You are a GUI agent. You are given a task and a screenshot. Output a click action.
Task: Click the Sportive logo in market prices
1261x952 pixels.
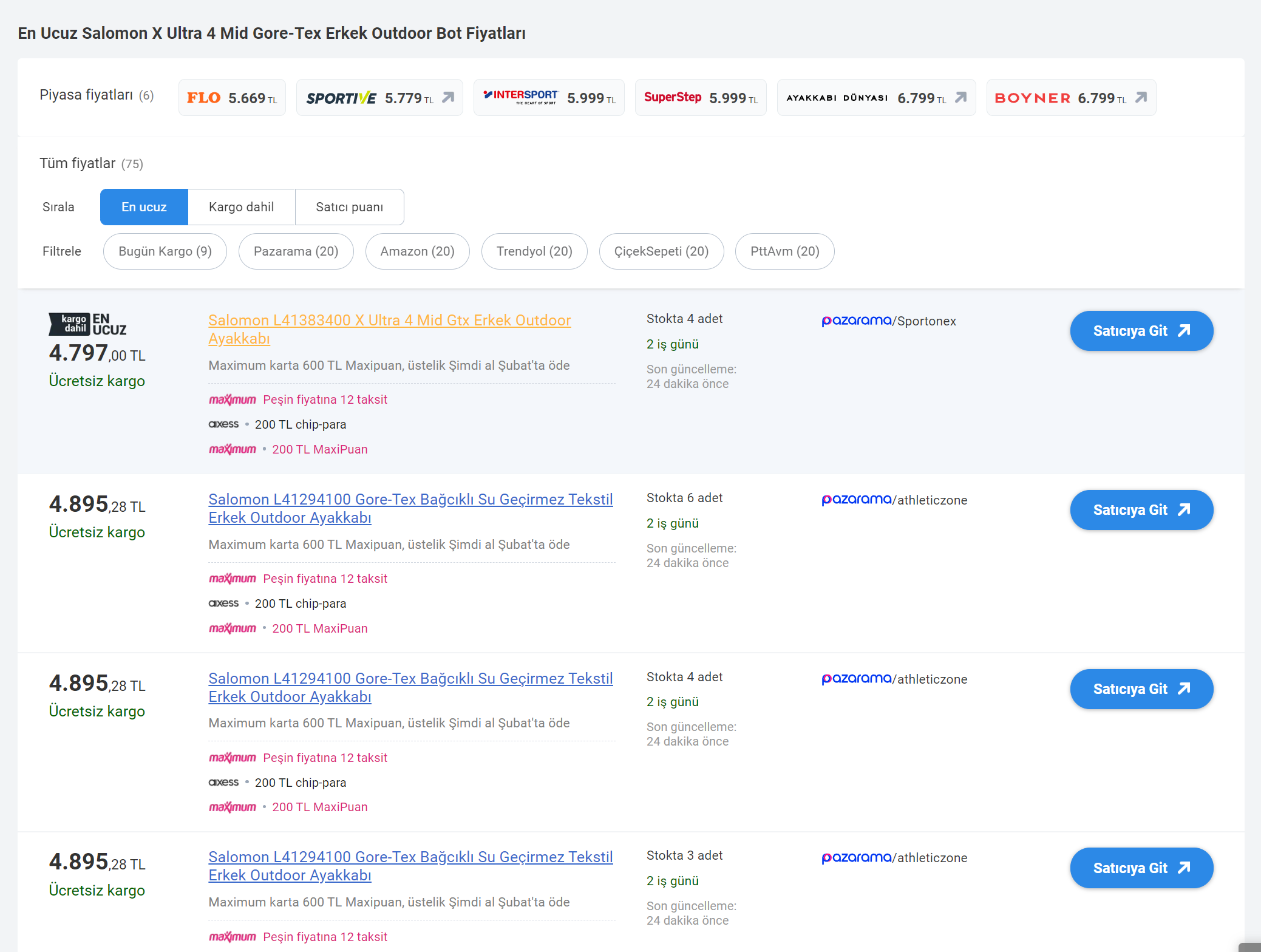point(341,98)
